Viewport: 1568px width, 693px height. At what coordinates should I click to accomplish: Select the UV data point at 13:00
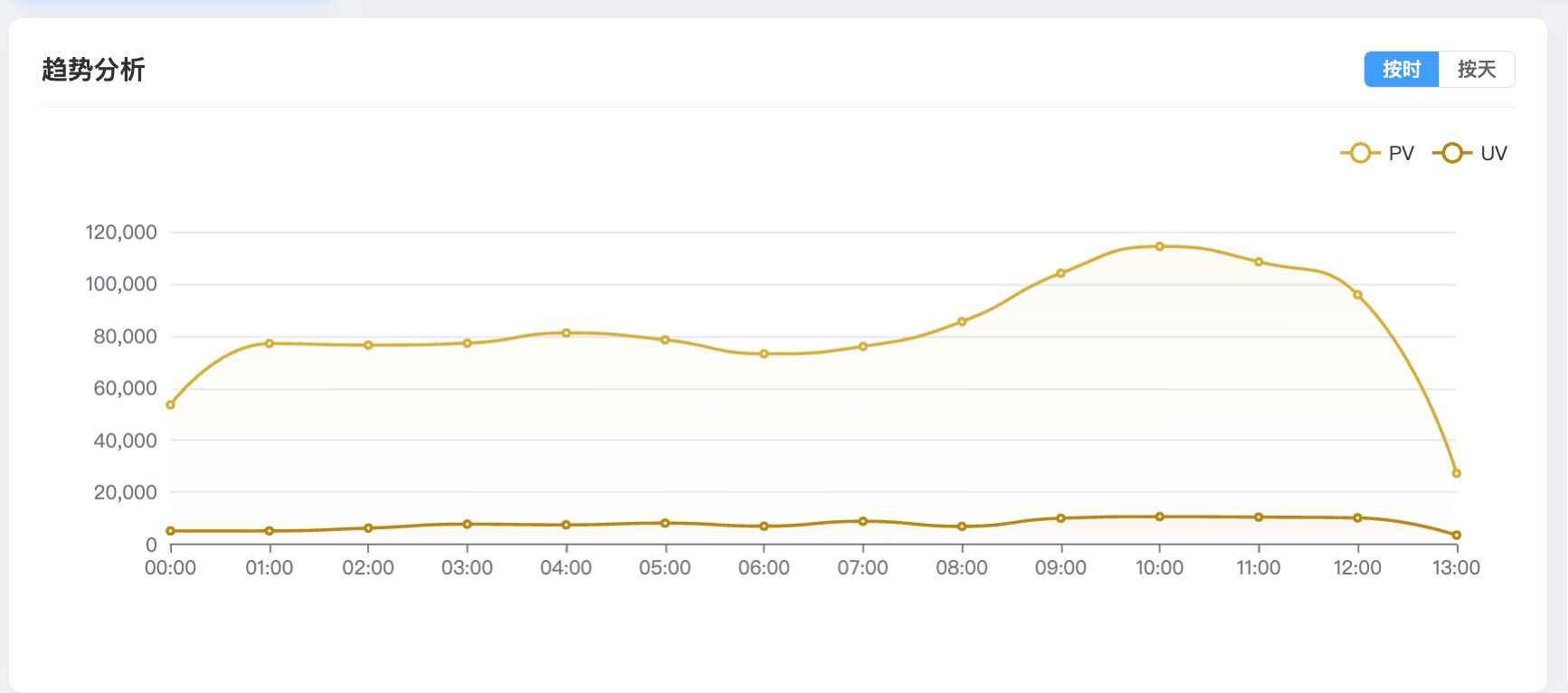tap(1456, 536)
